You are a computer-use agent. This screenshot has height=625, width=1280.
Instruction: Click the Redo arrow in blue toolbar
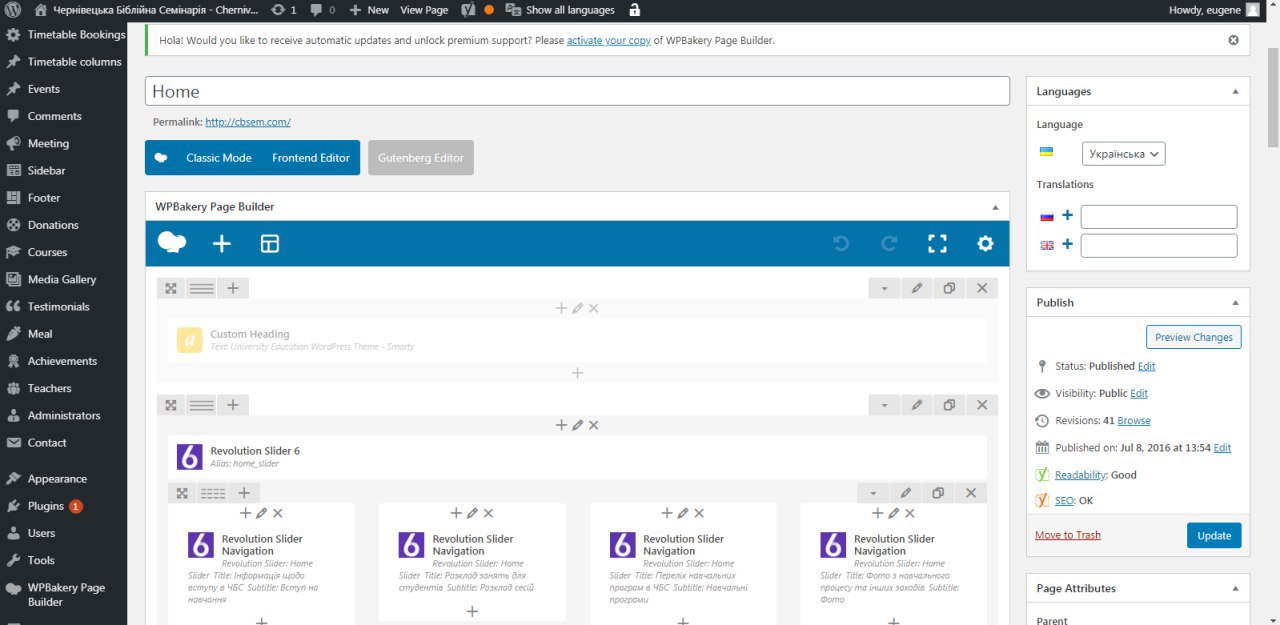pyautogui.click(x=889, y=243)
